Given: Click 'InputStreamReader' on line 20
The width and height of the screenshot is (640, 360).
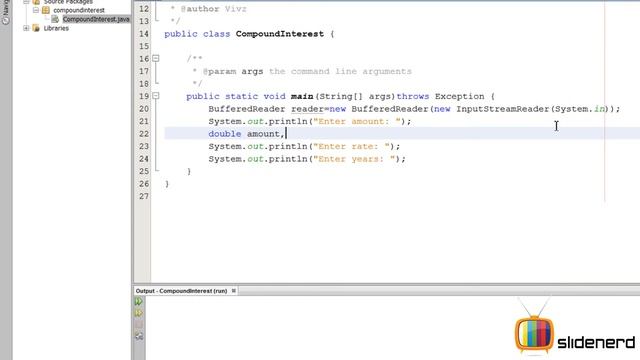Looking at the screenshot, I should pyautogui.click(x=503, y=109).
